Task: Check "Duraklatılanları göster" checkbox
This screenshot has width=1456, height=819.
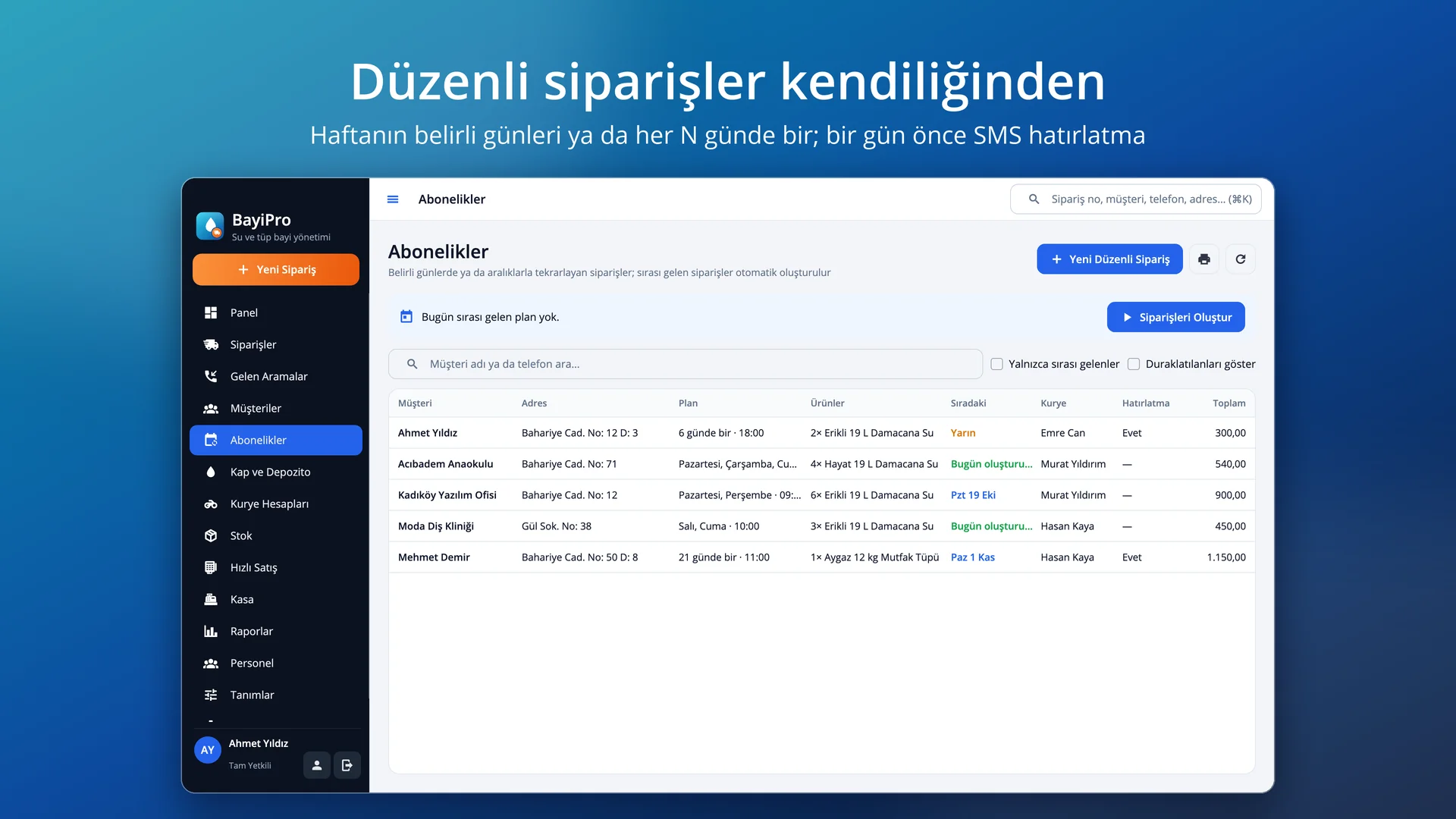Action: [1134, 364]
